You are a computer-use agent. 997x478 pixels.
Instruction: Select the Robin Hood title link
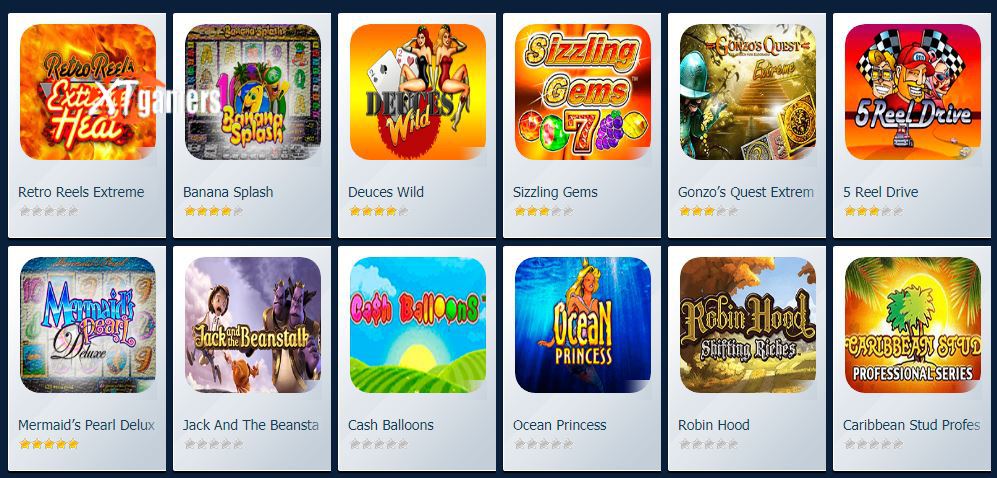pyautogui.click(x=713, y=425)
